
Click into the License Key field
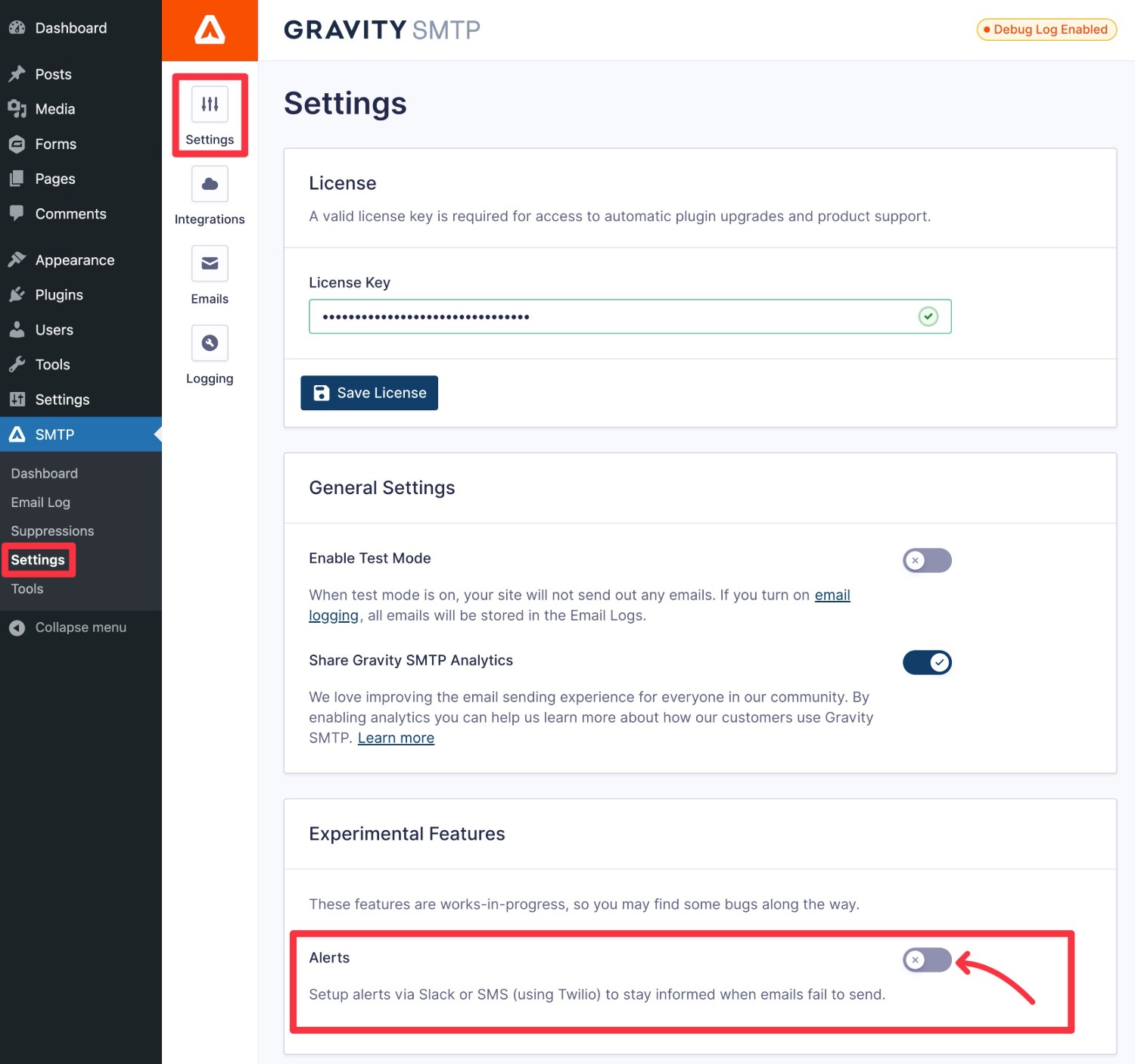(x=630, y=316)
